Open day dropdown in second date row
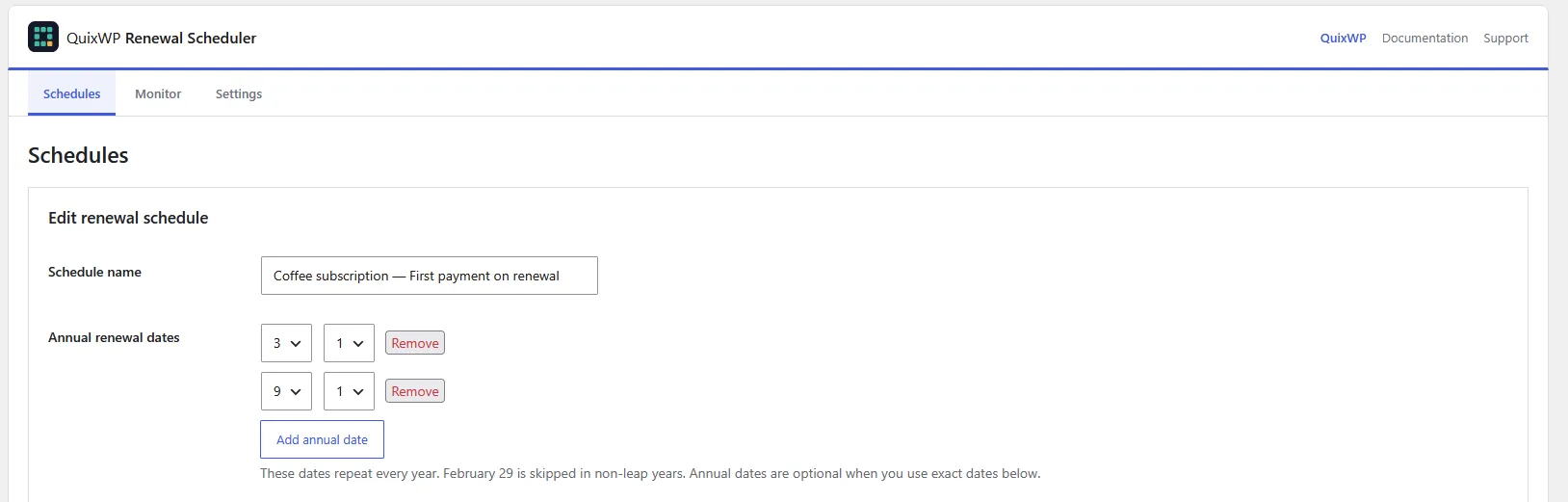Screen dimensions: 1568x502 tap(349, 391)
